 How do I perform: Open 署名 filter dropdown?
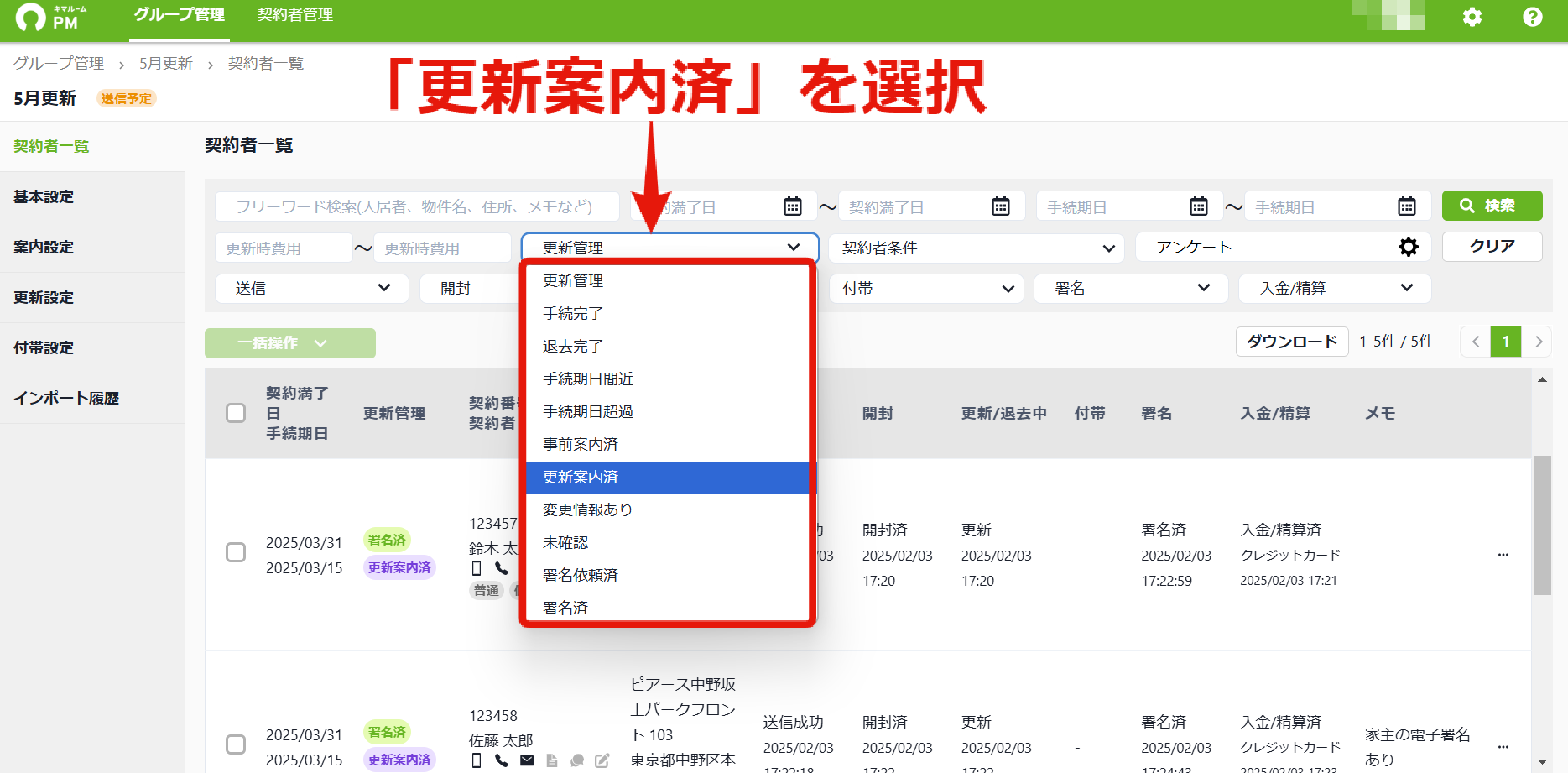tap(1131, 289)
